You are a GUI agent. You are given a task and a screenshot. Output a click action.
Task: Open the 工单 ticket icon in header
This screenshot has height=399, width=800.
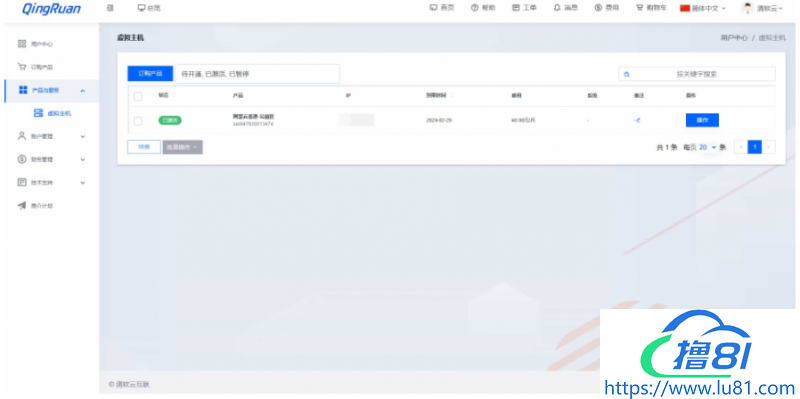(x=516, y=8)
